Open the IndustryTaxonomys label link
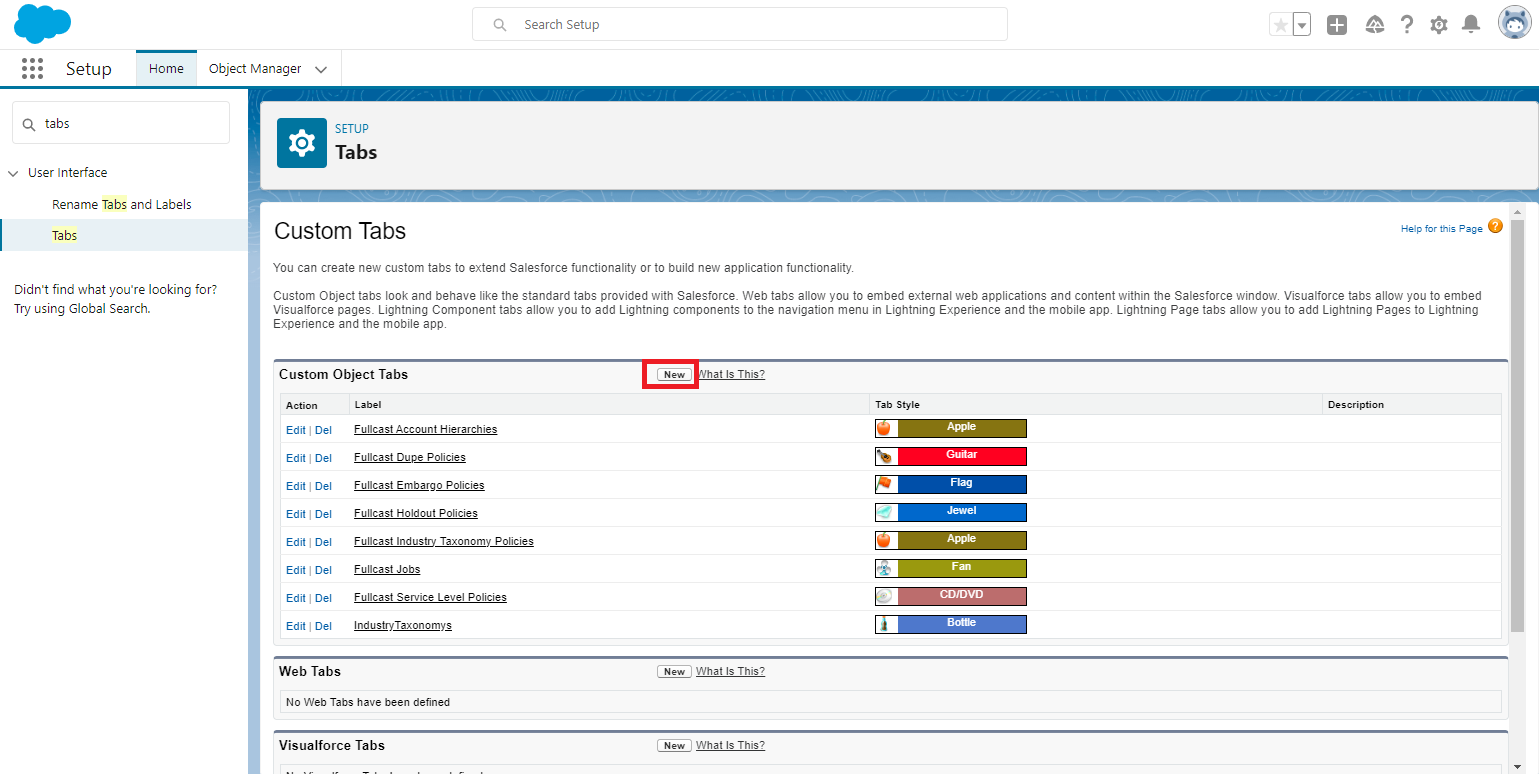This screenshot has height=774, width=1539. pos(403,625)
